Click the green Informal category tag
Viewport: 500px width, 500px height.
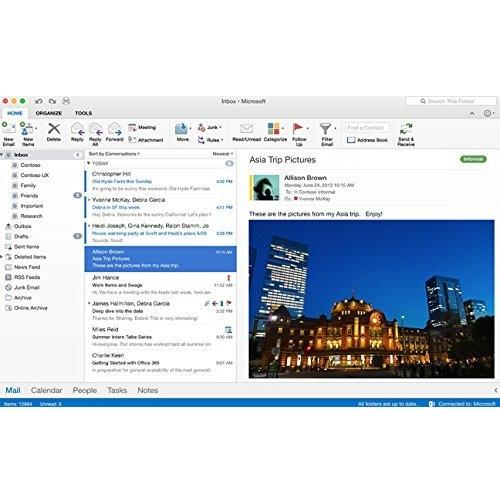tap(473, 159)
